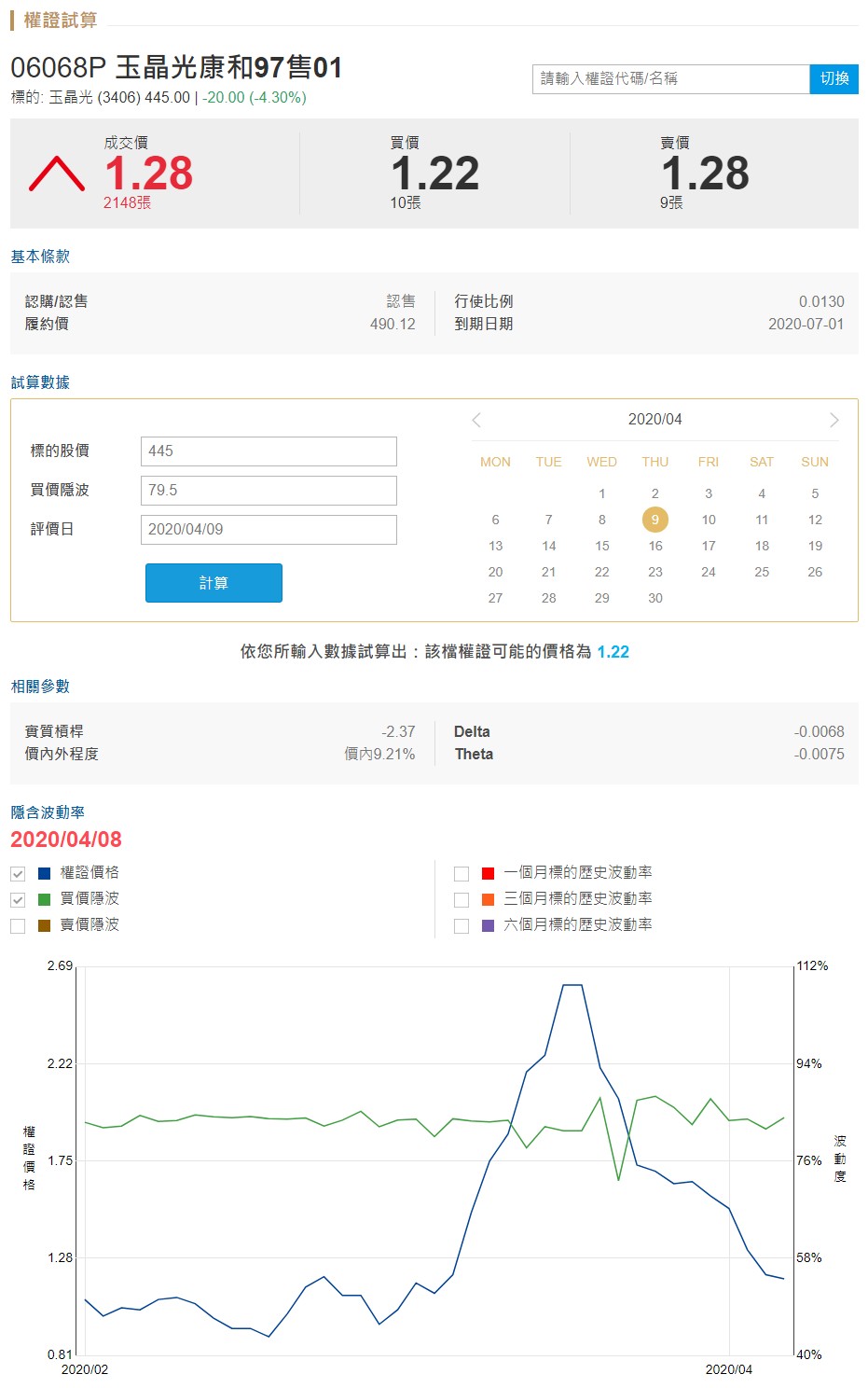This screenshot has height=1388, width=868.
Task: Select April 1 in calendar
Action: (x=602, y=493)
